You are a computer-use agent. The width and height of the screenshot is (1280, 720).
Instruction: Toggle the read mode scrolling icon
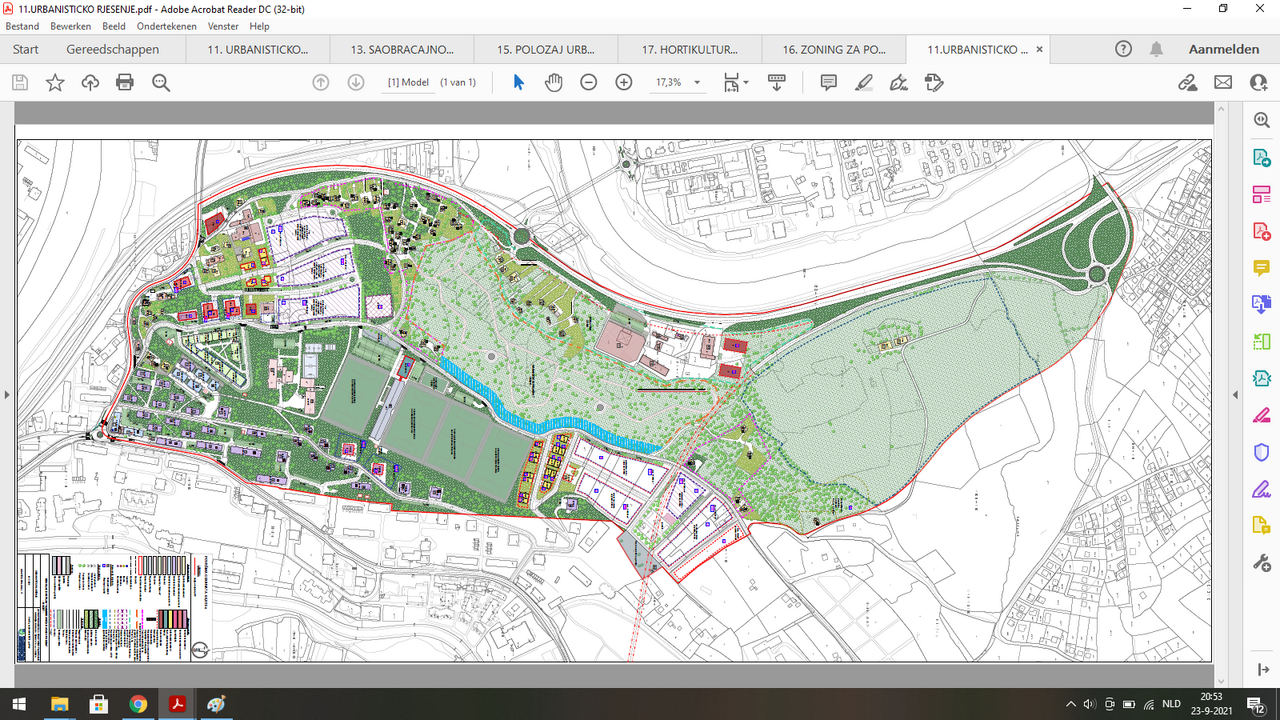[x=777, y=82]
